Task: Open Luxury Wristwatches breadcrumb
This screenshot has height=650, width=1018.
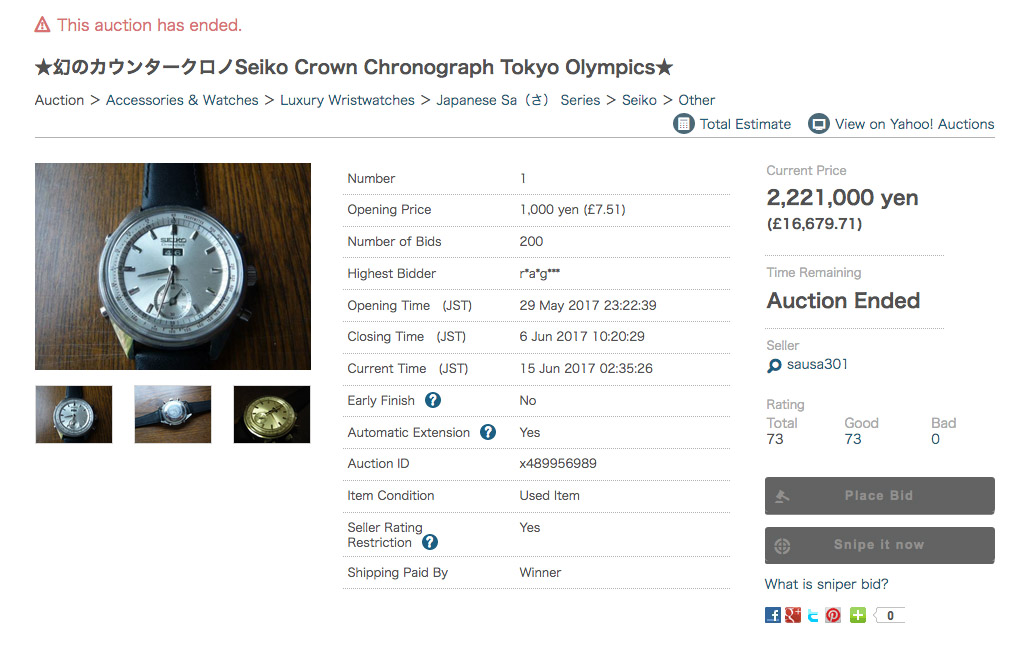Action: coord(347,100)
